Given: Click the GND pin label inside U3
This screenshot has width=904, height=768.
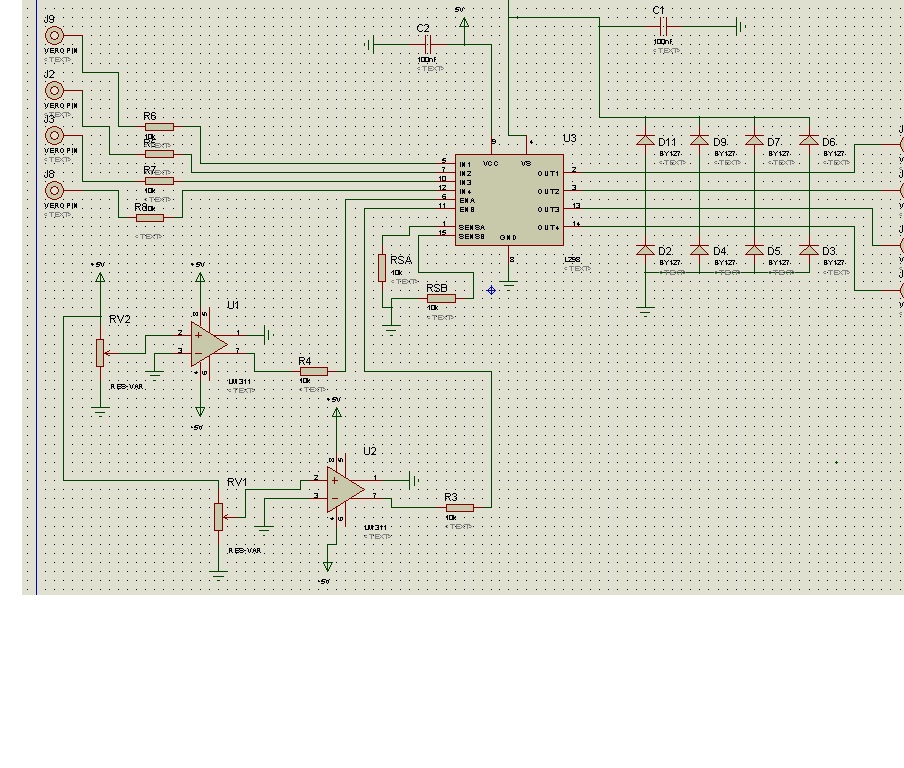Looking at the screenshot, I should coord(508,238).
